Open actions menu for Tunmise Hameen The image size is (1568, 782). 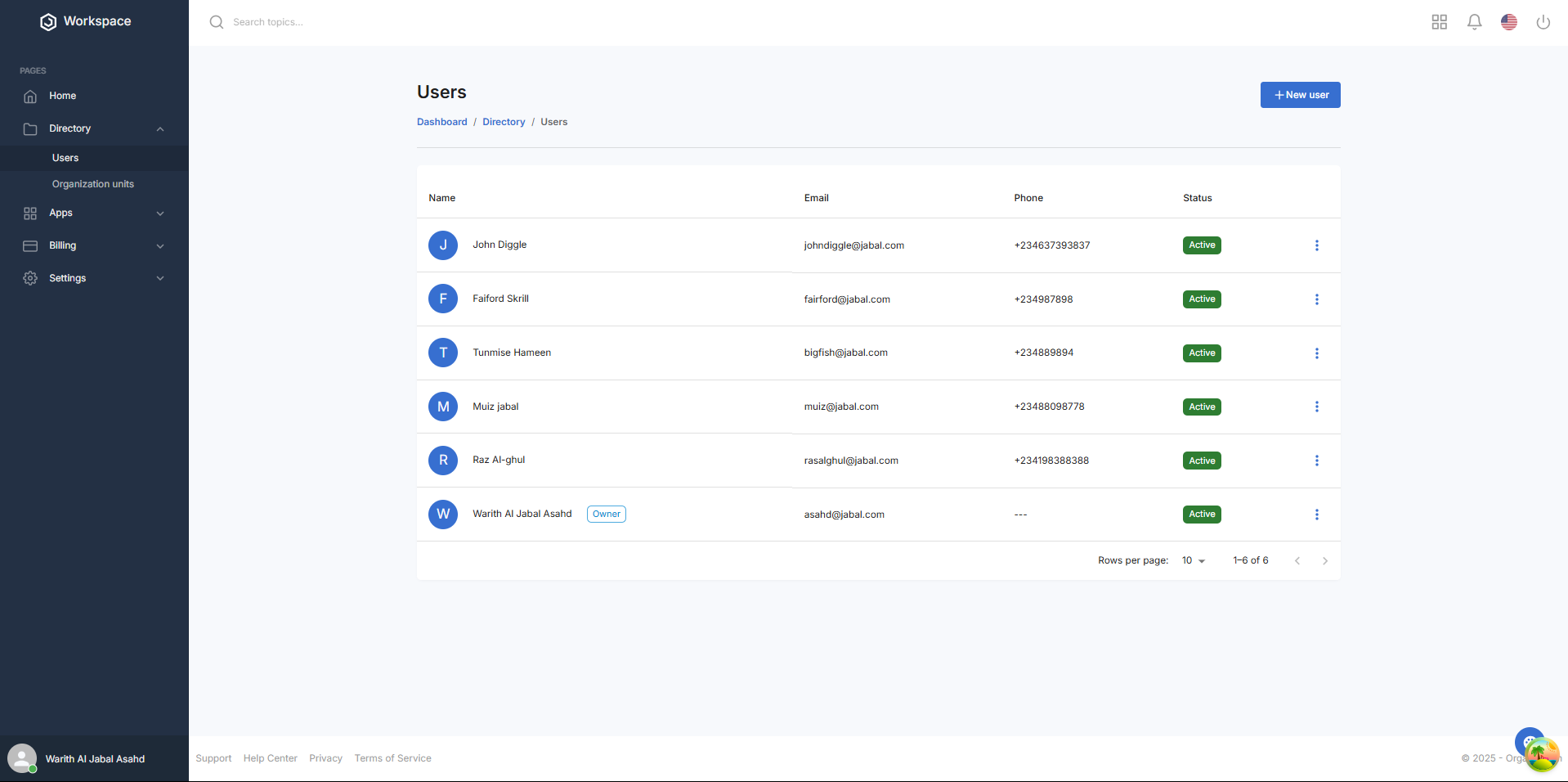pos(1316,353)
